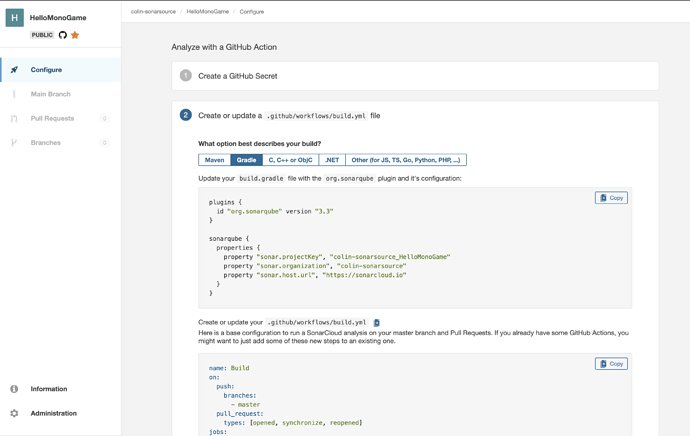Click the Administration gear icon

pos(14,413)
